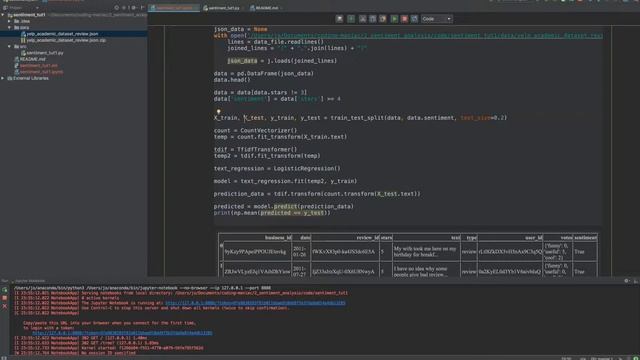The height and width of the screenshot is (360, 640).
Task: Click the add cell plus icon
Action: click(x=351, y=19)
